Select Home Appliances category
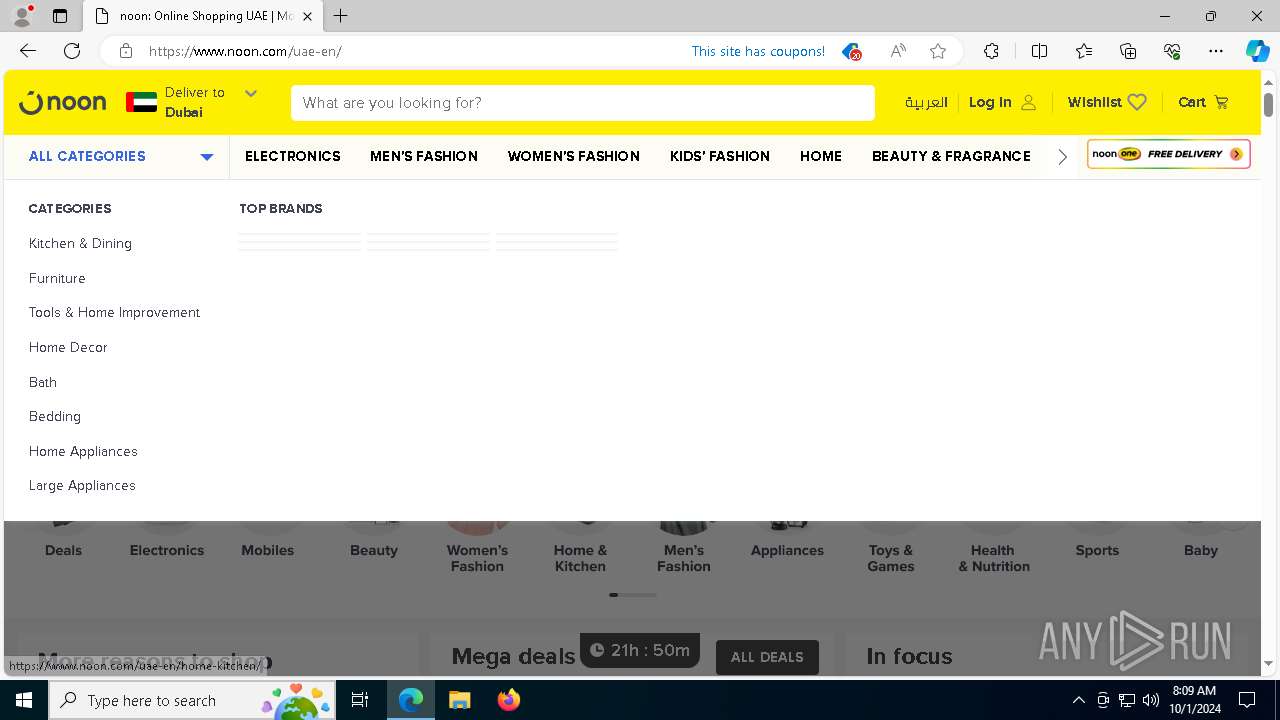Screen dimensions: 1280x720 click(x=83, y=451)
